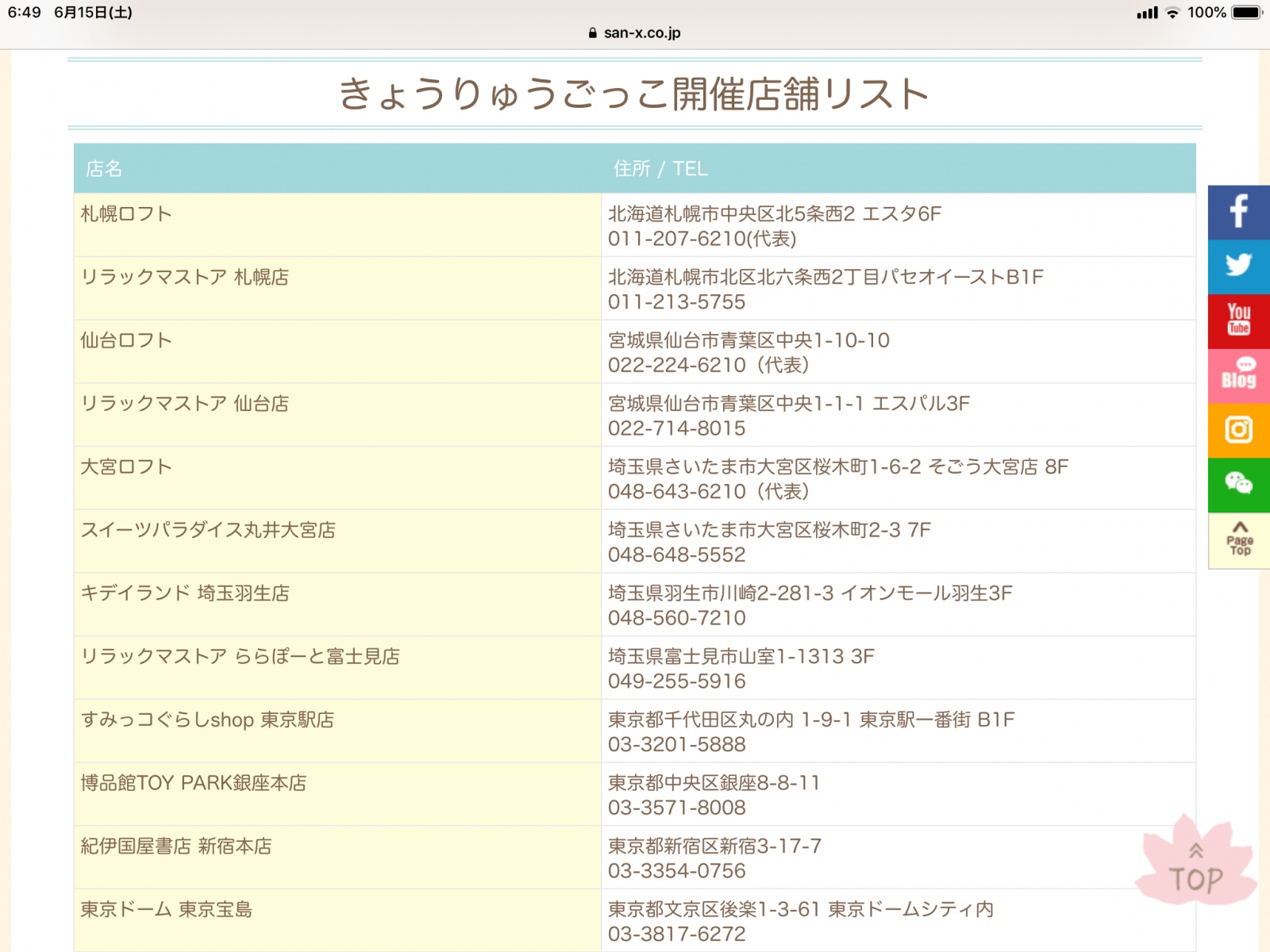1270x952 pixels.
Task: Select the リラックマストア 仙台店 store name
Action: tap(184, 403)
